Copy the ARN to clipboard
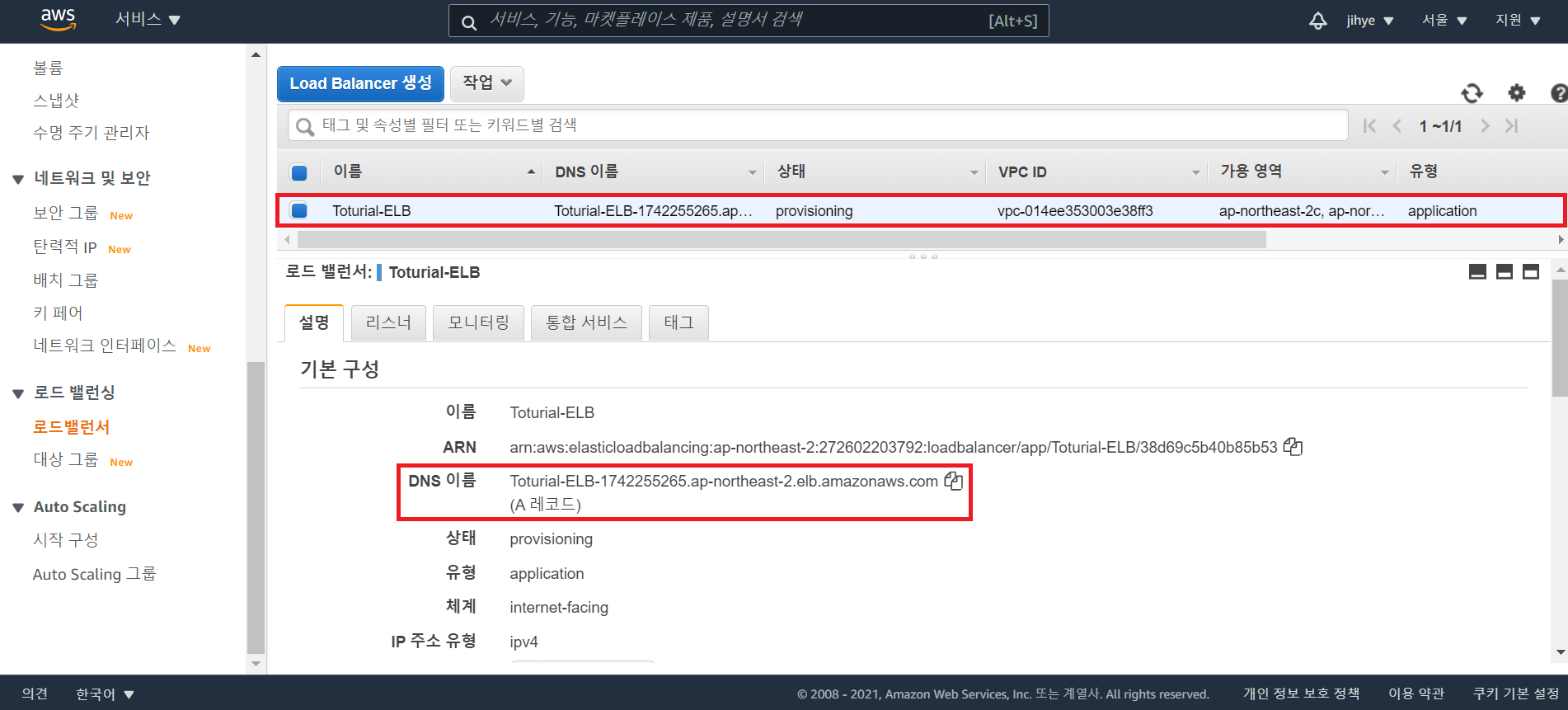Screen dimensions: 1568x710 pos(1293,446)
